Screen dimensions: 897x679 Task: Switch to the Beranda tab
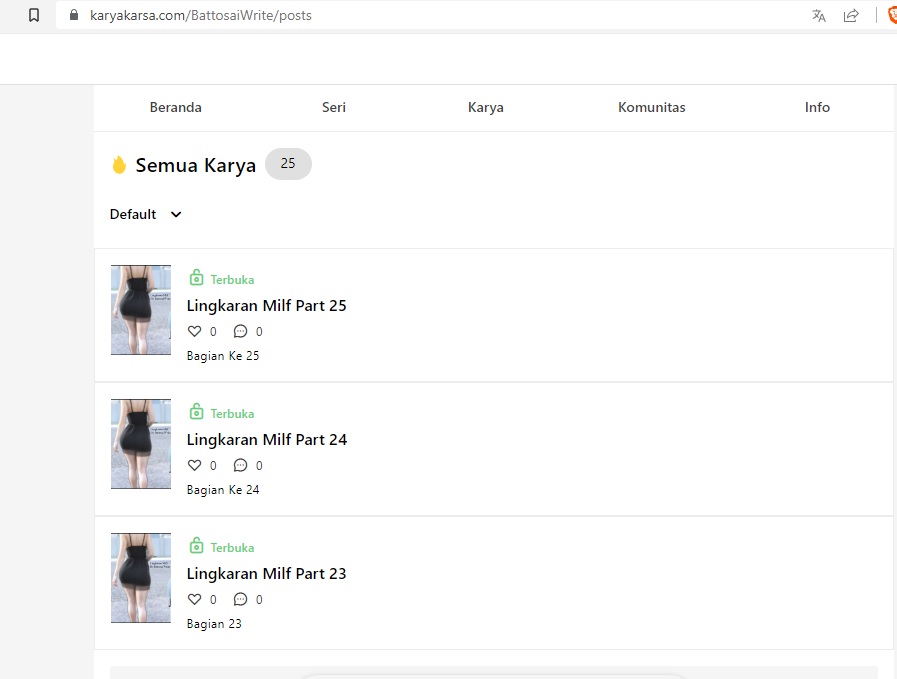pyautogui.click(x=176, y=108)
